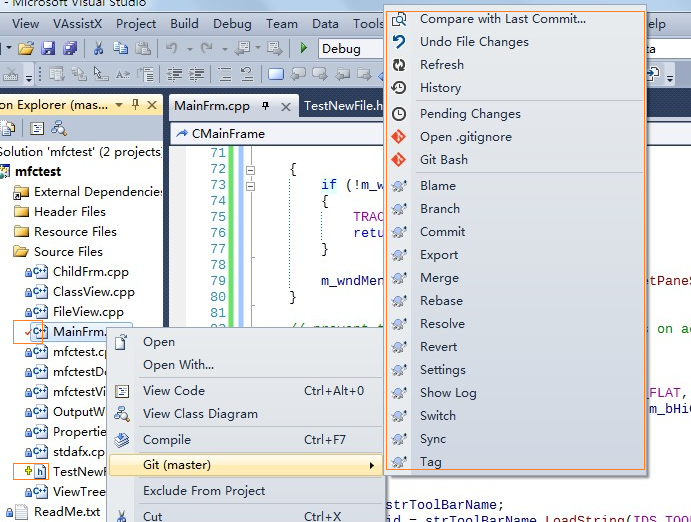The height and width of the screenshot is (522, 691).
Task: Click the Cut scissors icon in toolbar
Action: point(98,48)
